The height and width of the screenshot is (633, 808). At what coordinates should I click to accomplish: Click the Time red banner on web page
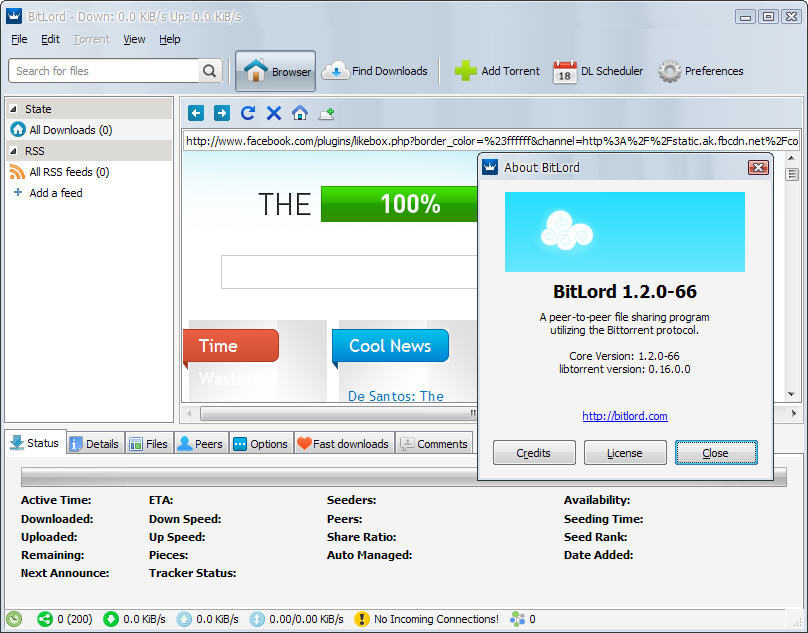[231, 345]
